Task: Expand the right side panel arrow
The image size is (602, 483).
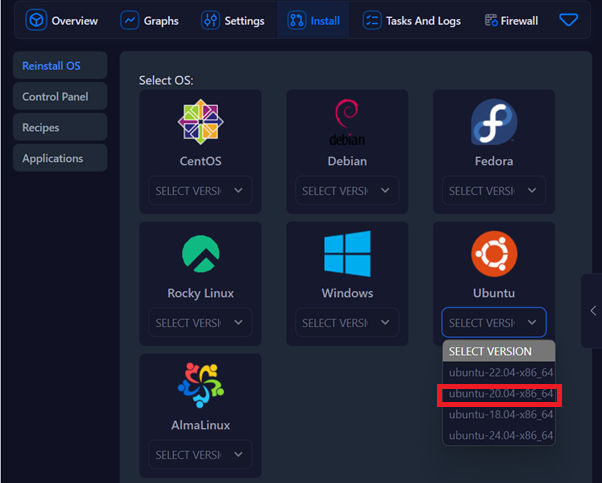Action: tap(592, 311)
